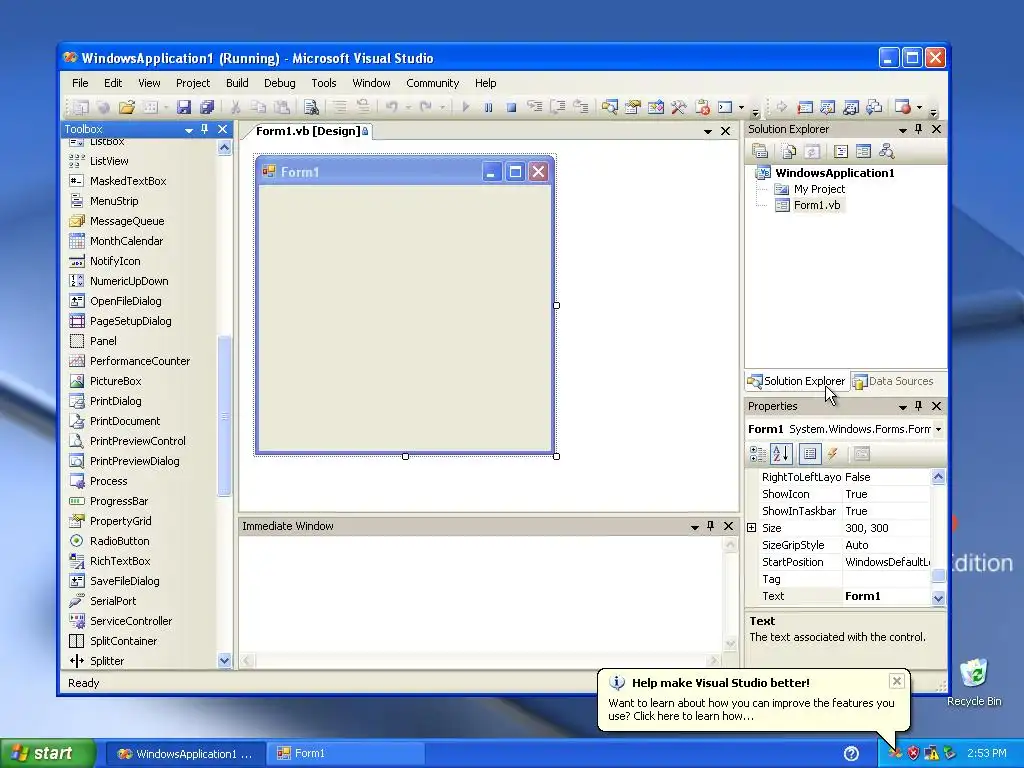
Task: Open dropdown arrow next to Breakpoints icon
Action: coord(920,107)
